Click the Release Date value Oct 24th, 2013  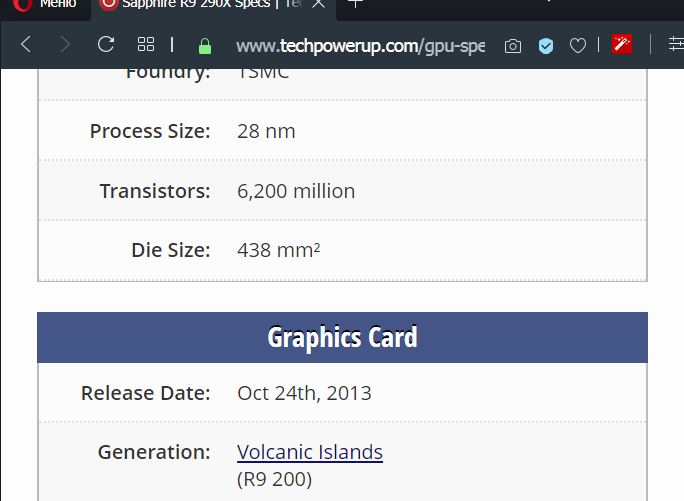(304, 393)
